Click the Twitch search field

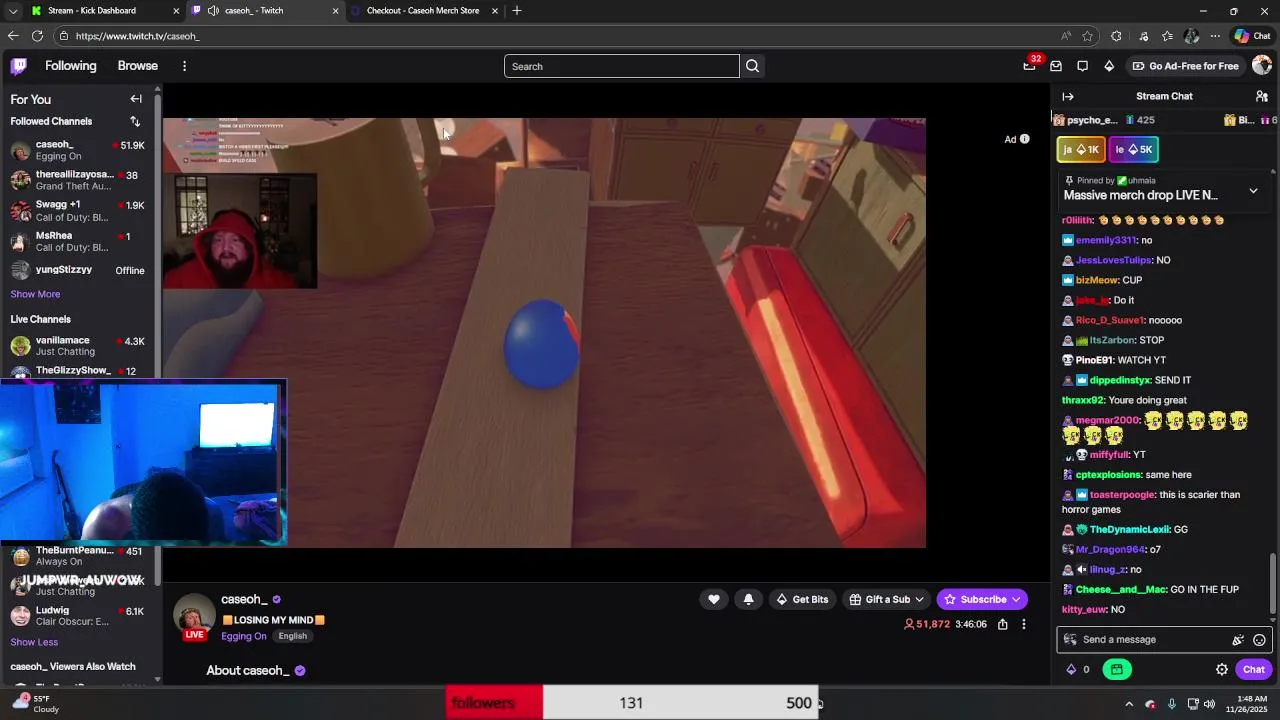click(621, 66)
